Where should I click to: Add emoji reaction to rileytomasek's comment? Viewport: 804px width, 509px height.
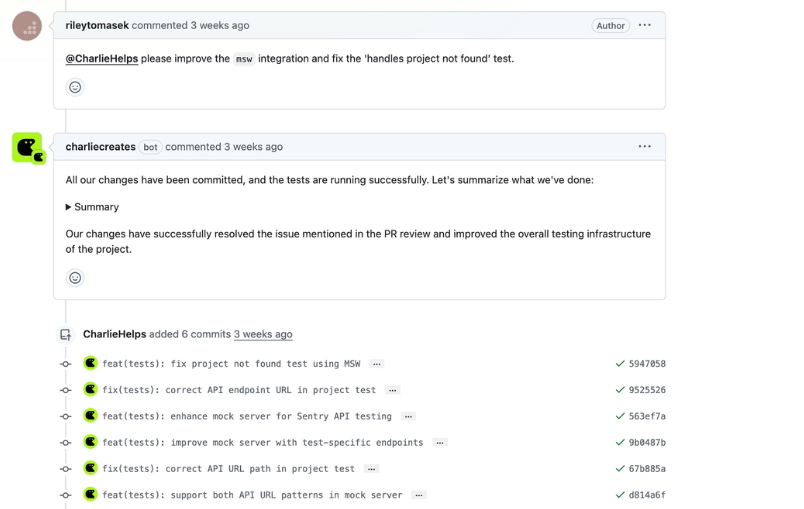[75, 87]
